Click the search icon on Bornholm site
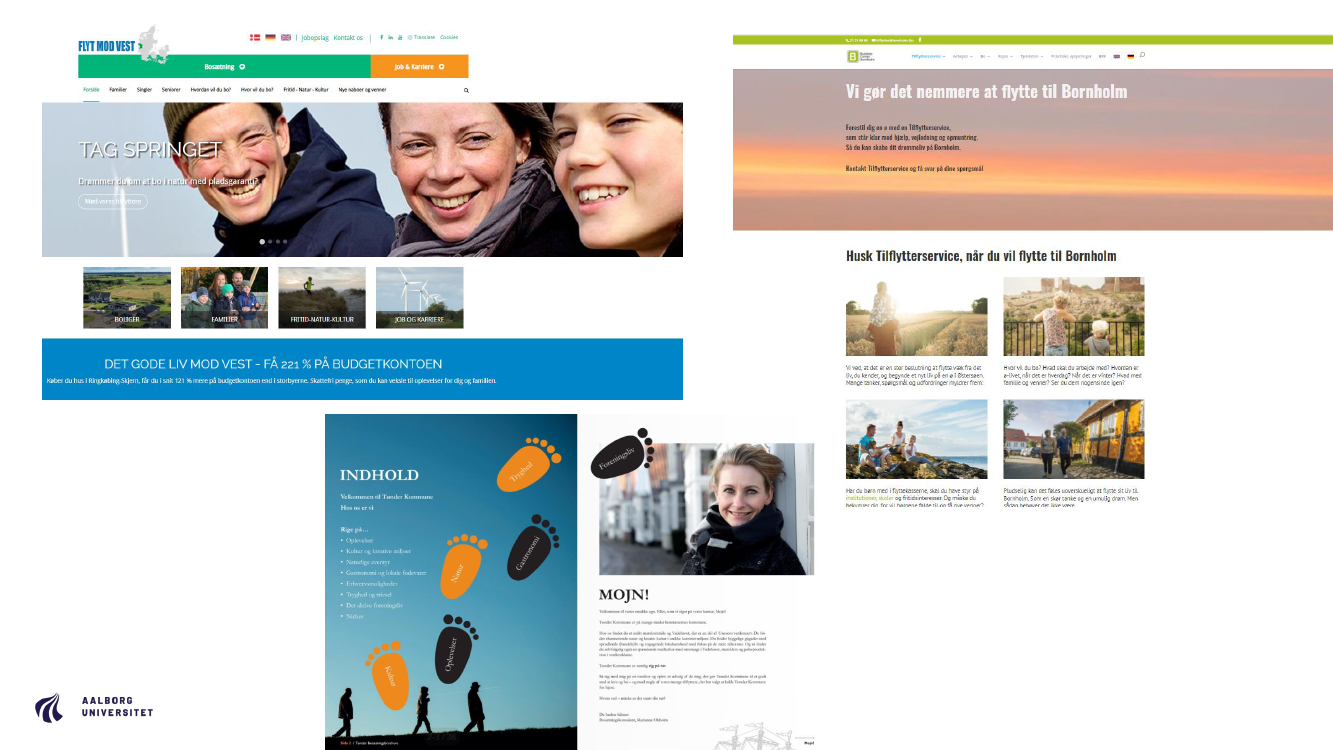The image size is (1333, 750). [1142, 56]
